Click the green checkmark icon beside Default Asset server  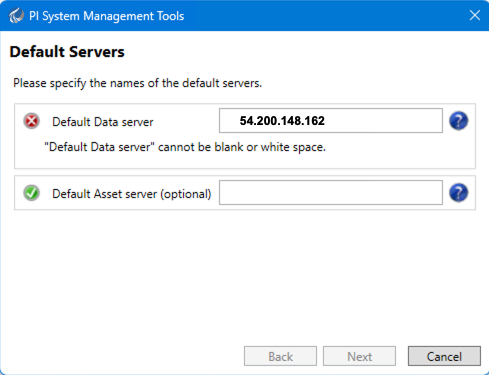(x=32, y=193)
